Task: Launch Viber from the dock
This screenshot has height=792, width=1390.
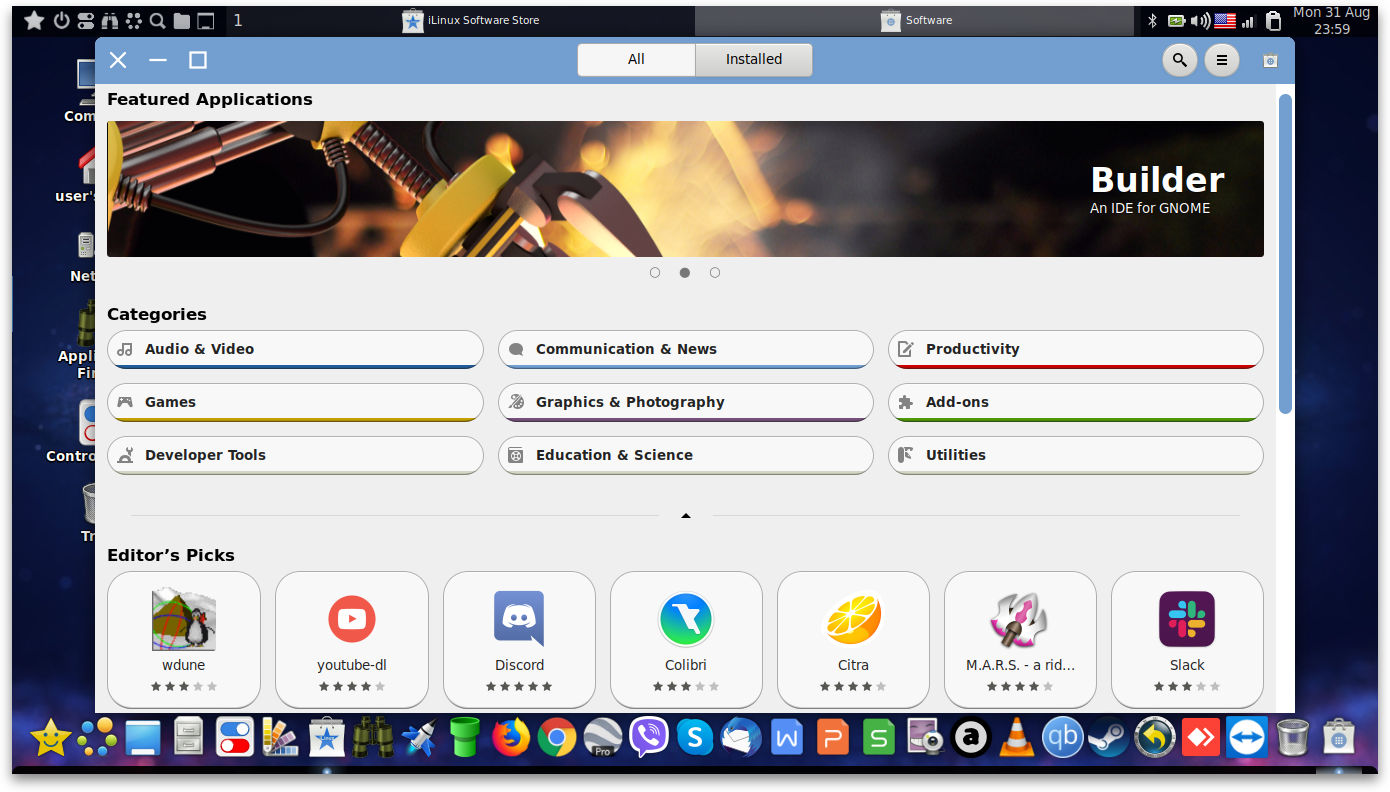Action: click(648, 739)
